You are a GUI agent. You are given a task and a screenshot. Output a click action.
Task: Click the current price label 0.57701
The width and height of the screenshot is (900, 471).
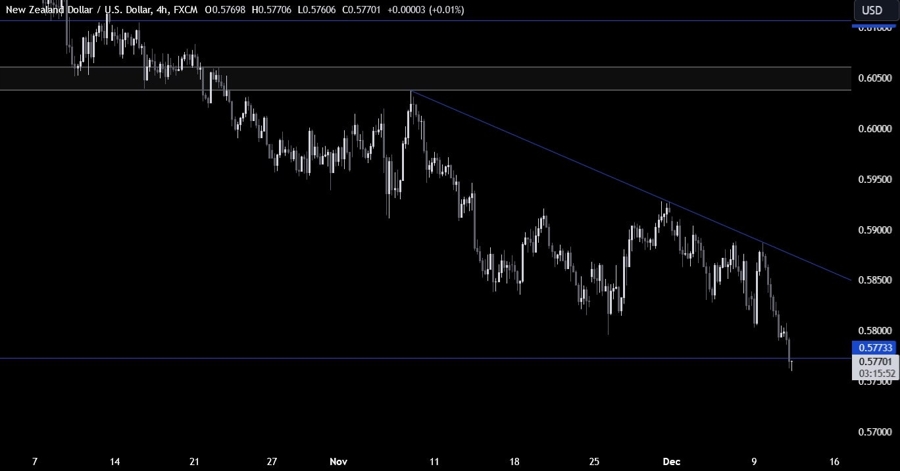[873, 360]
